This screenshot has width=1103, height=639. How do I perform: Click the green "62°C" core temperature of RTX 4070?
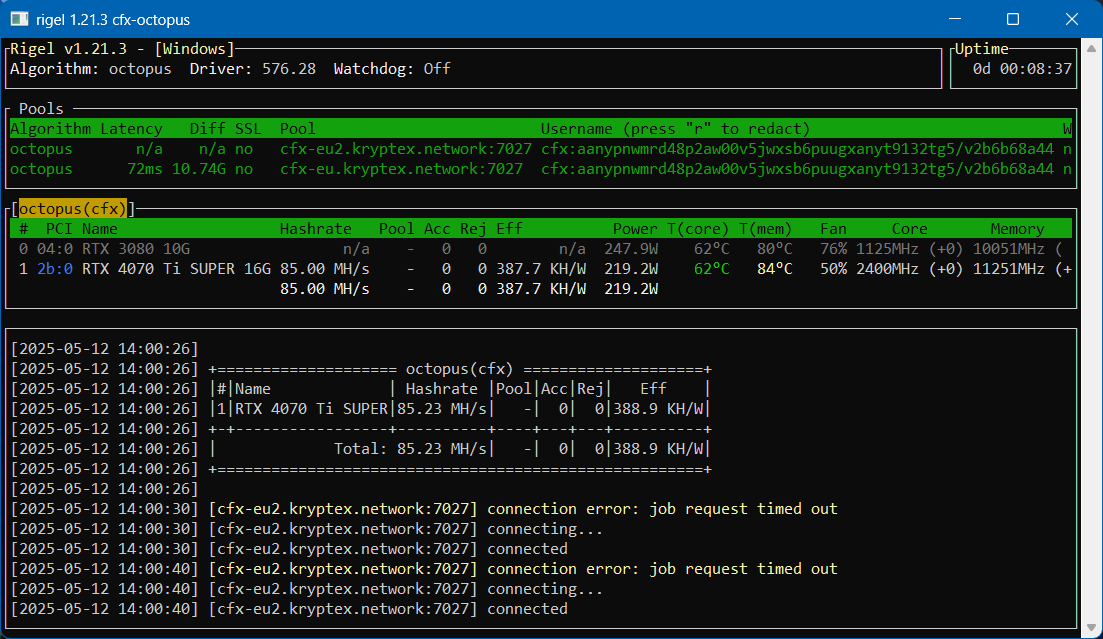[x=711, y=269]
